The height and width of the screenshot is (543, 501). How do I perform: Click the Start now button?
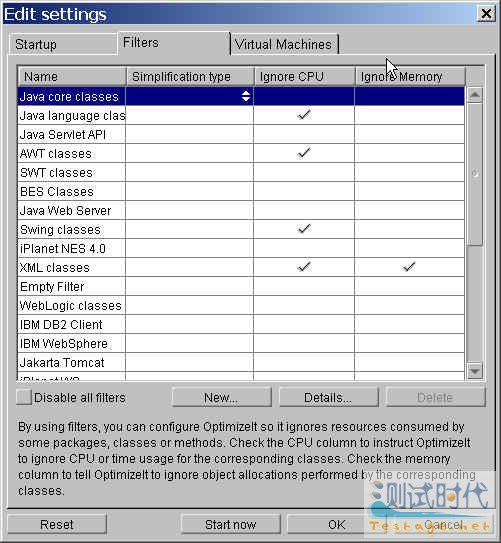tap(230, 524)
